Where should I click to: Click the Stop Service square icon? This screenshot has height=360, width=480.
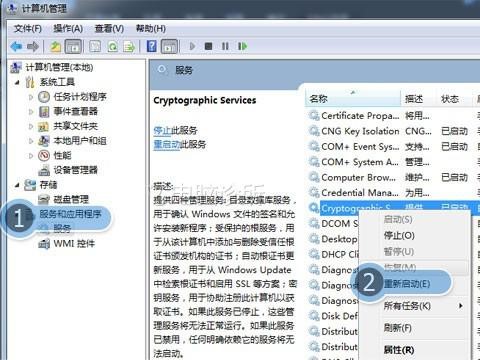tap(208, 46)
